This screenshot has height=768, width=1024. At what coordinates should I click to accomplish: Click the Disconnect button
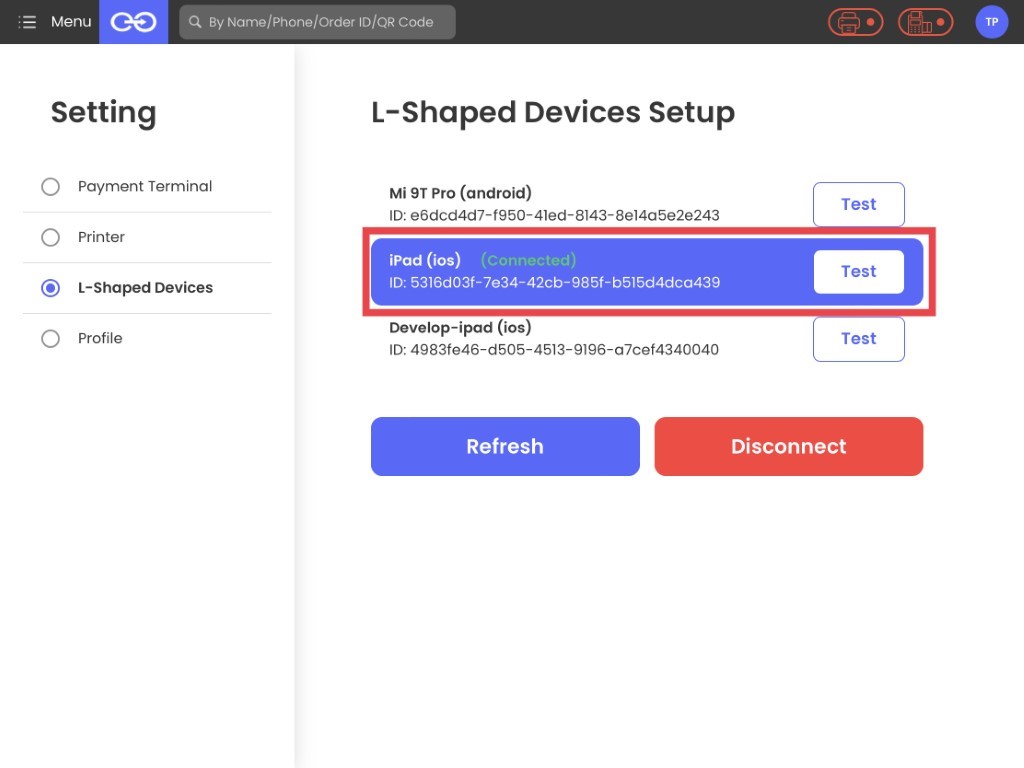pos(788,447)
